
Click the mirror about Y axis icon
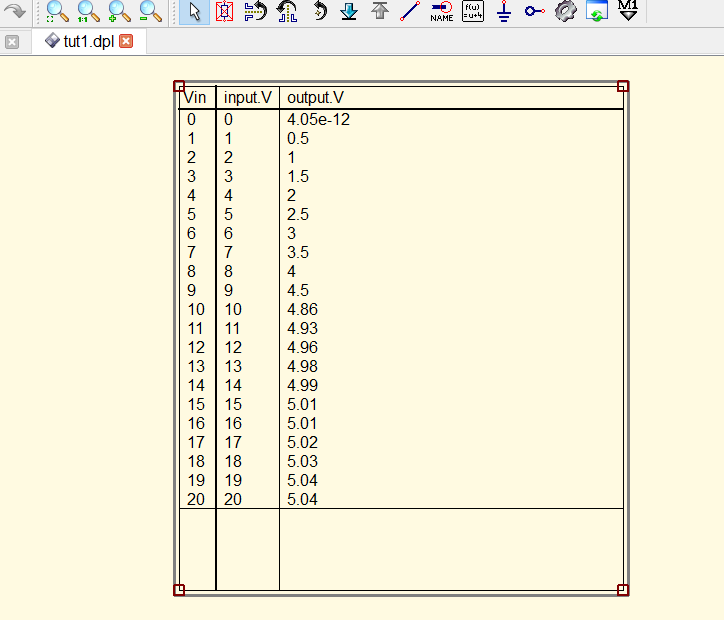pyautogui.click(x=287, y=11)
